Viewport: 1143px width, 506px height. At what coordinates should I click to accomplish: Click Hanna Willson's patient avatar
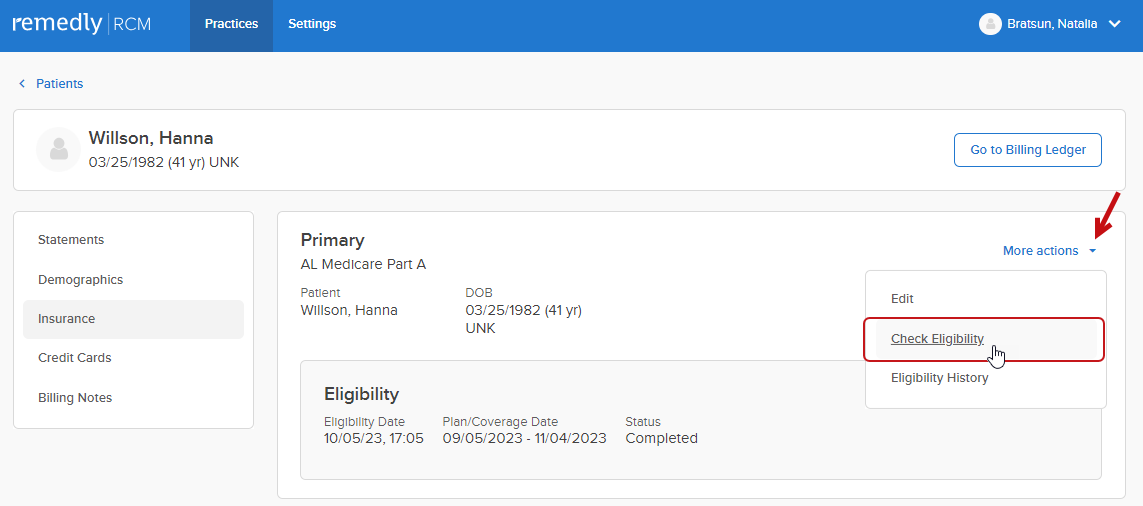coord(58,149)
